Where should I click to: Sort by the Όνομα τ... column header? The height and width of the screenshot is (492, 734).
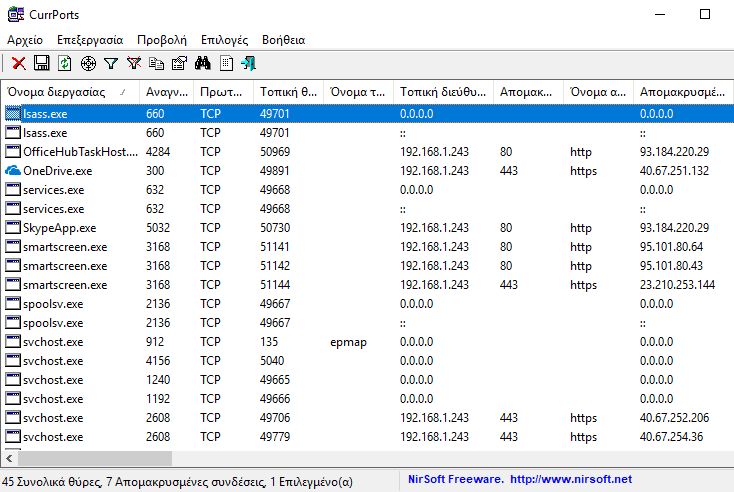[x=359, y=92]
